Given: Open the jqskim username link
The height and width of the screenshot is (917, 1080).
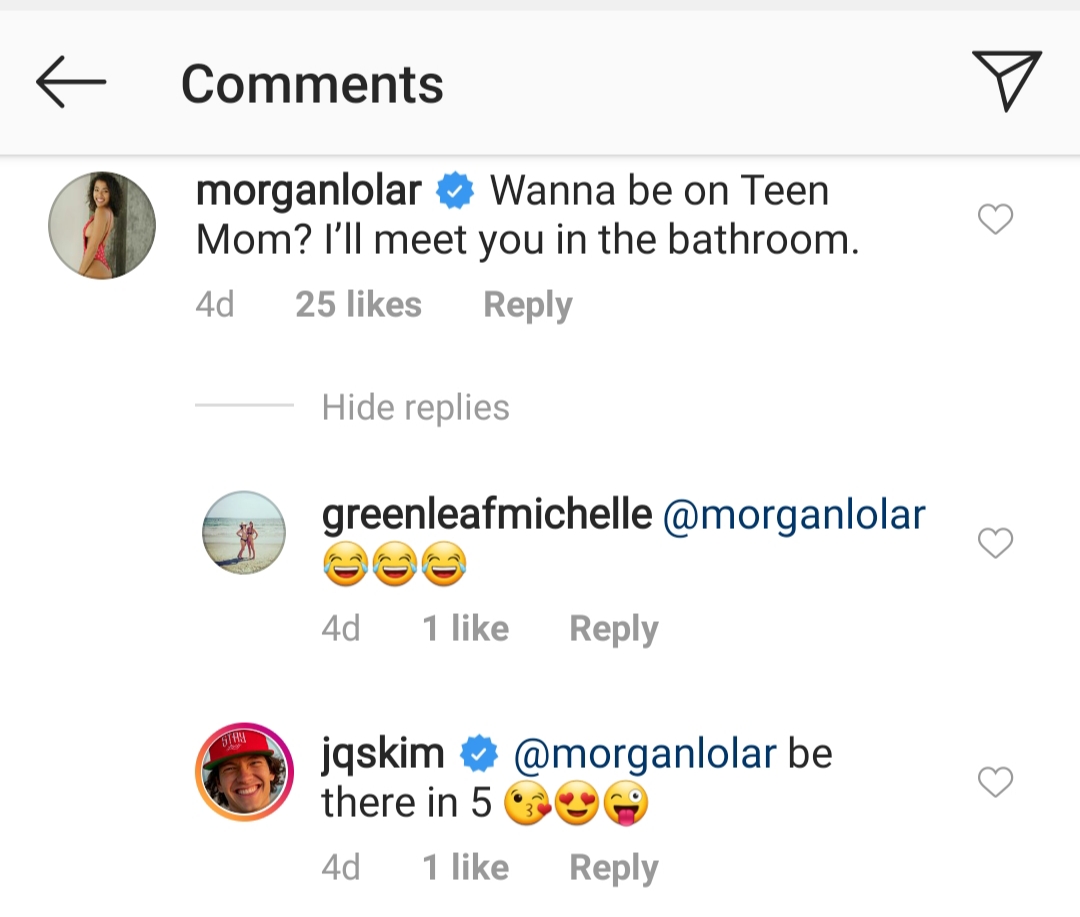Looking at the screenshot, I should click(x=383, y=753).
